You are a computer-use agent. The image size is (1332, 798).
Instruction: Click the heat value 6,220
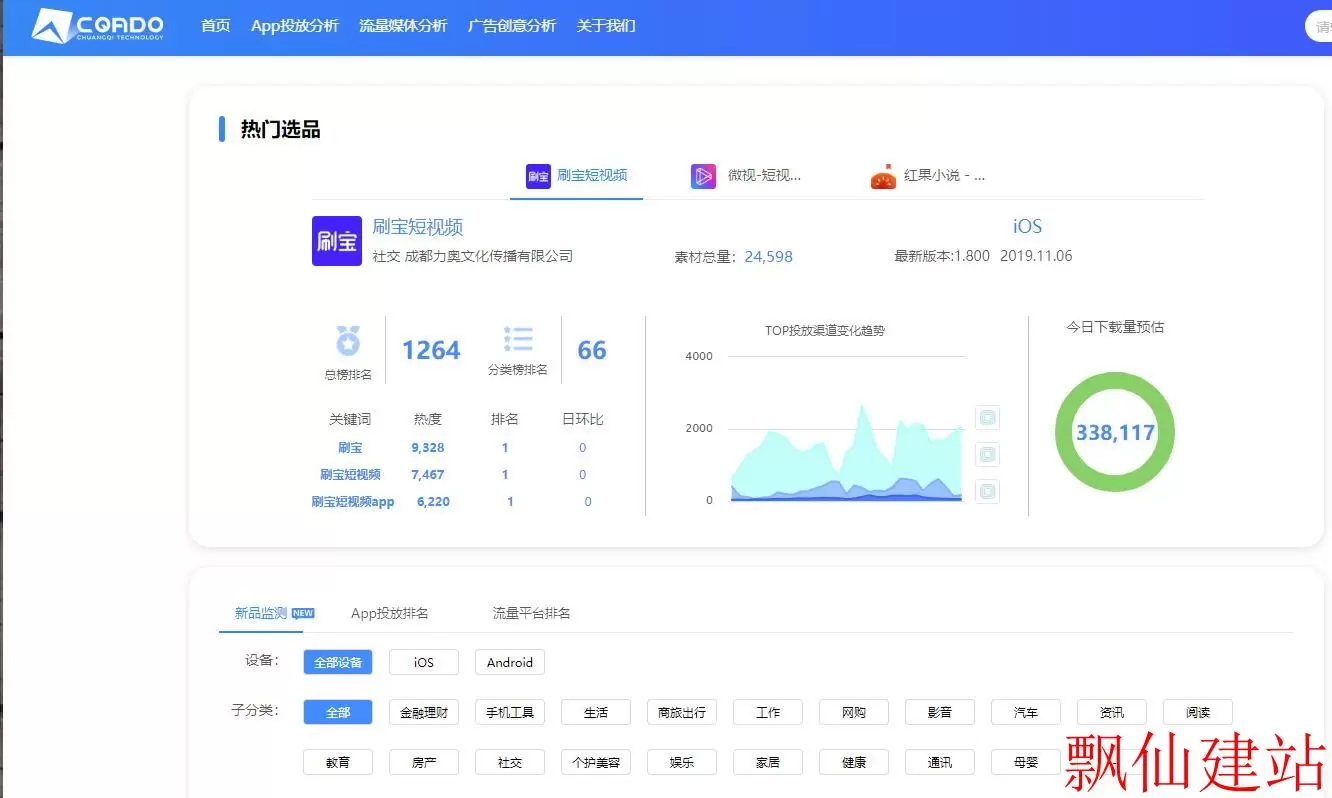433,502
